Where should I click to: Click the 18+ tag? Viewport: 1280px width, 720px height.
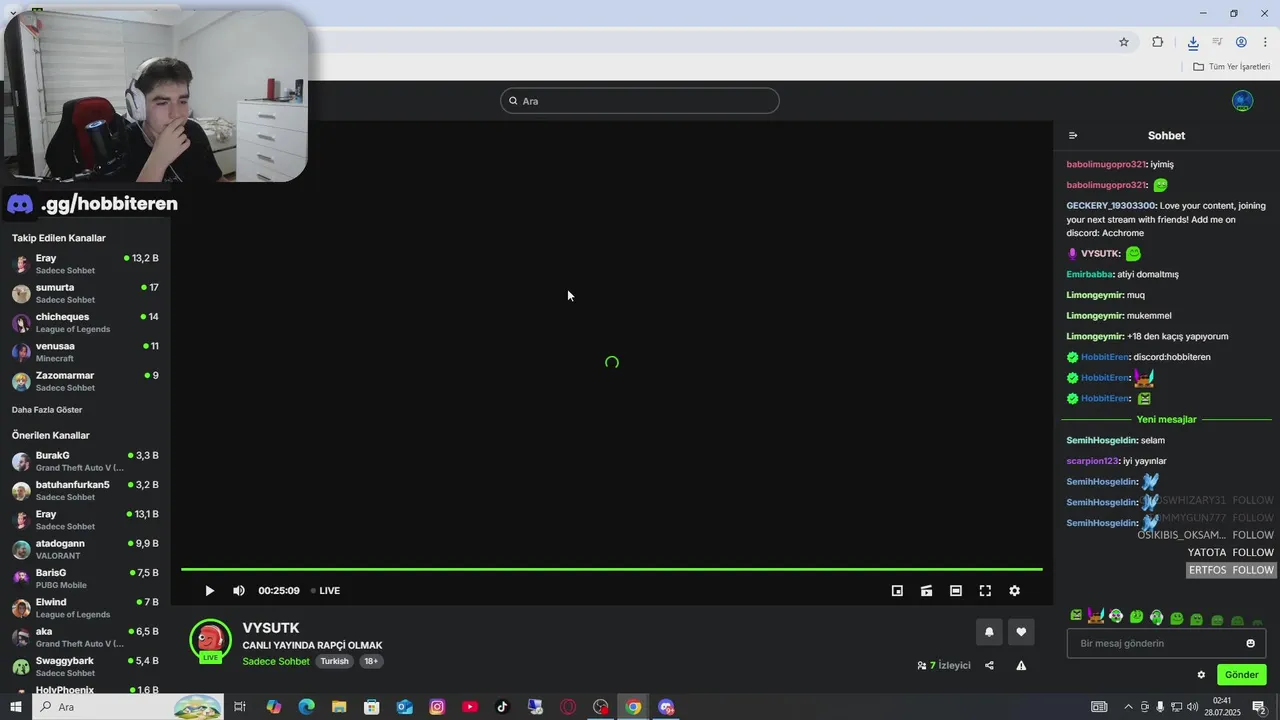coord(371,662)
